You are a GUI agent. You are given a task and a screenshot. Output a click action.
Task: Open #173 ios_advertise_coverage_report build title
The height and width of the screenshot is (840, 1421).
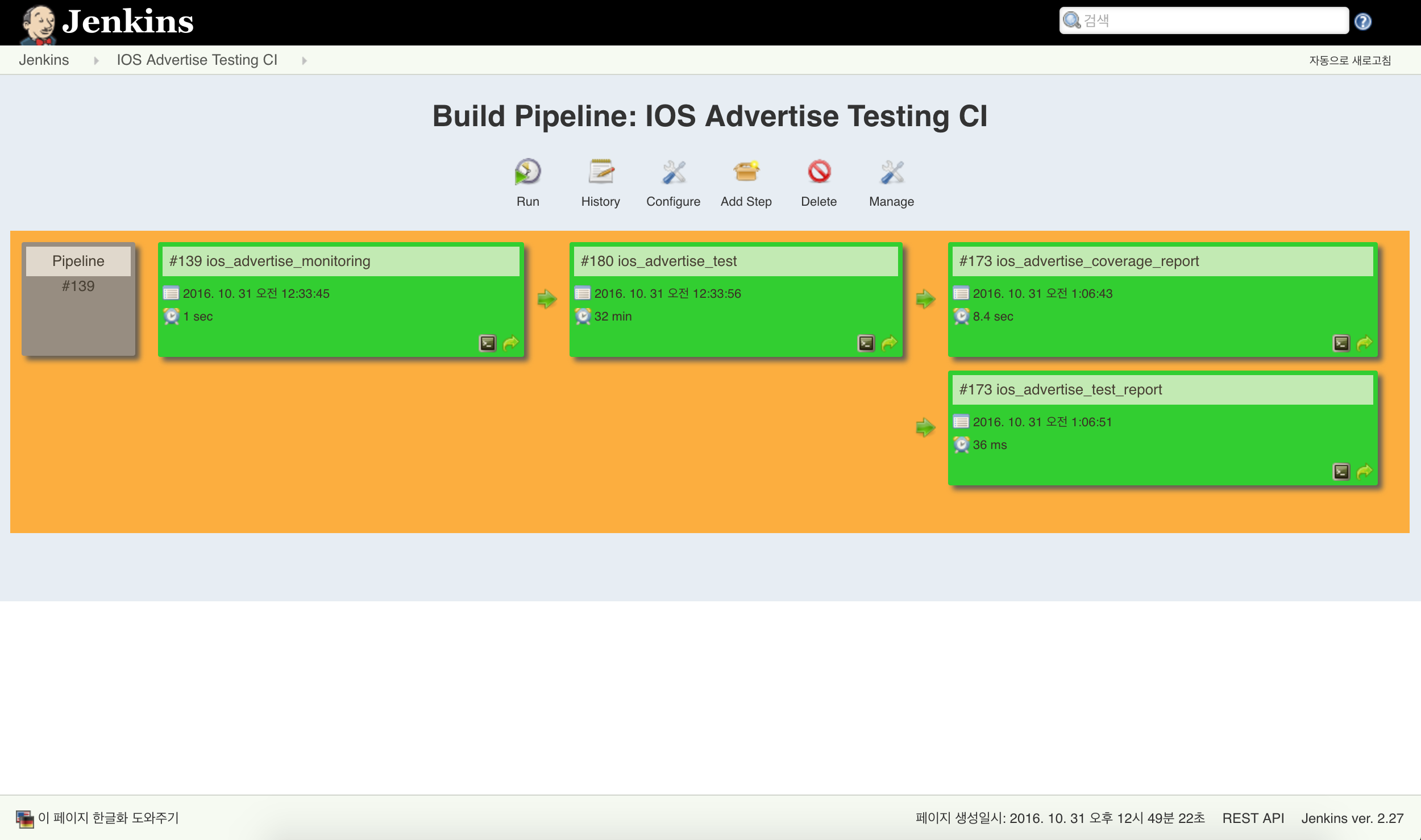[x=1079, y=261]
